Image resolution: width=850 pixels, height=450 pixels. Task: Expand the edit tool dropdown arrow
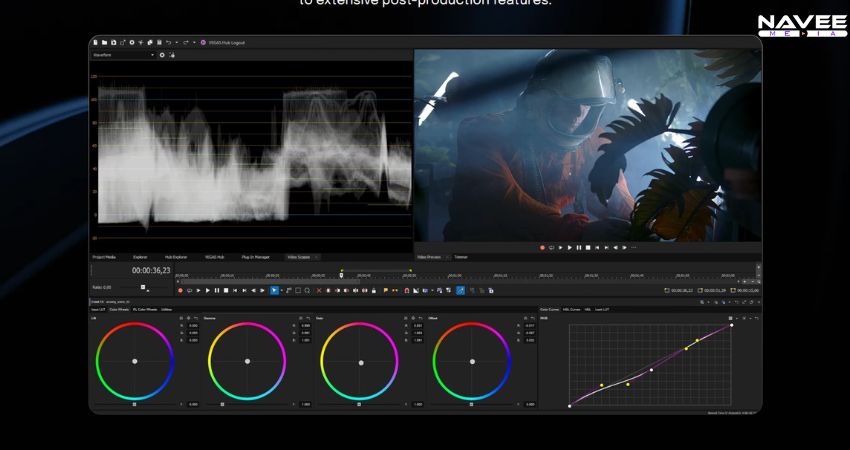(x=281, y=291)
